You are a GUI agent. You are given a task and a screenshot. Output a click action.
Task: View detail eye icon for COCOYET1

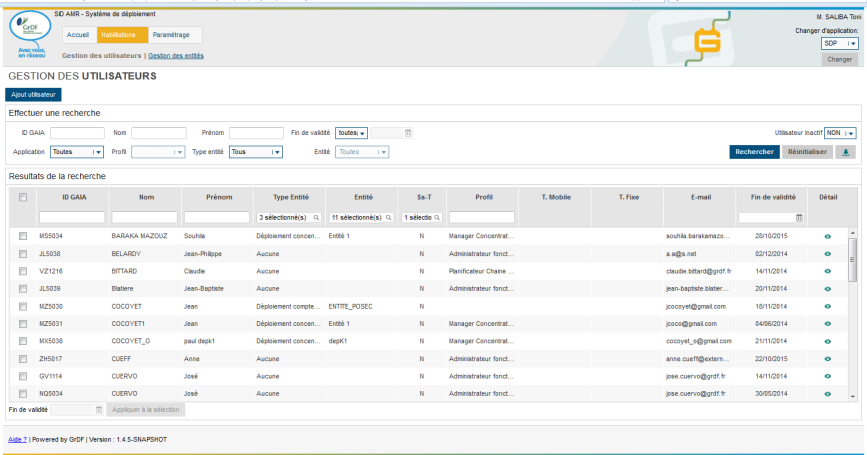(x=828, y=324)
